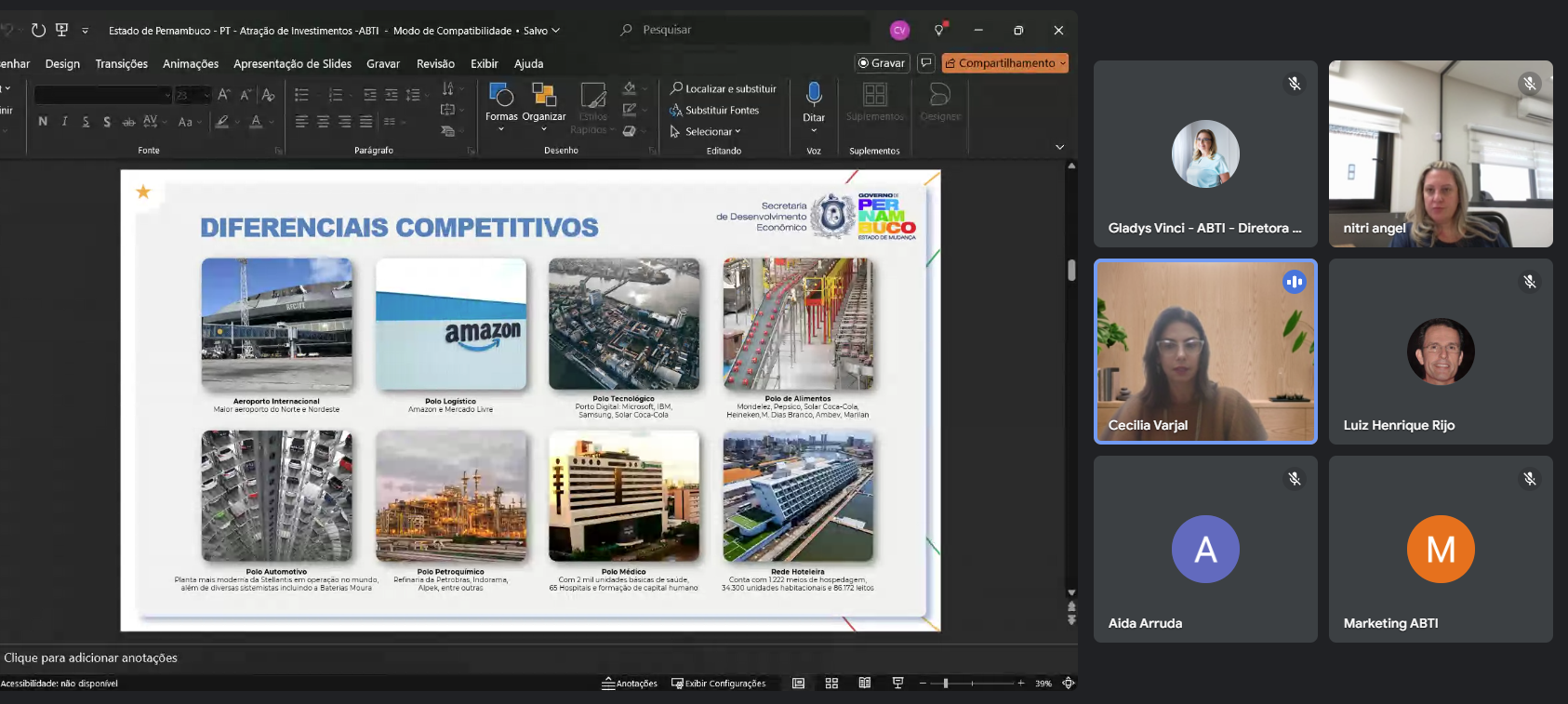Toggle italic text formatting
1568x704 pixels.
point(64,122)
